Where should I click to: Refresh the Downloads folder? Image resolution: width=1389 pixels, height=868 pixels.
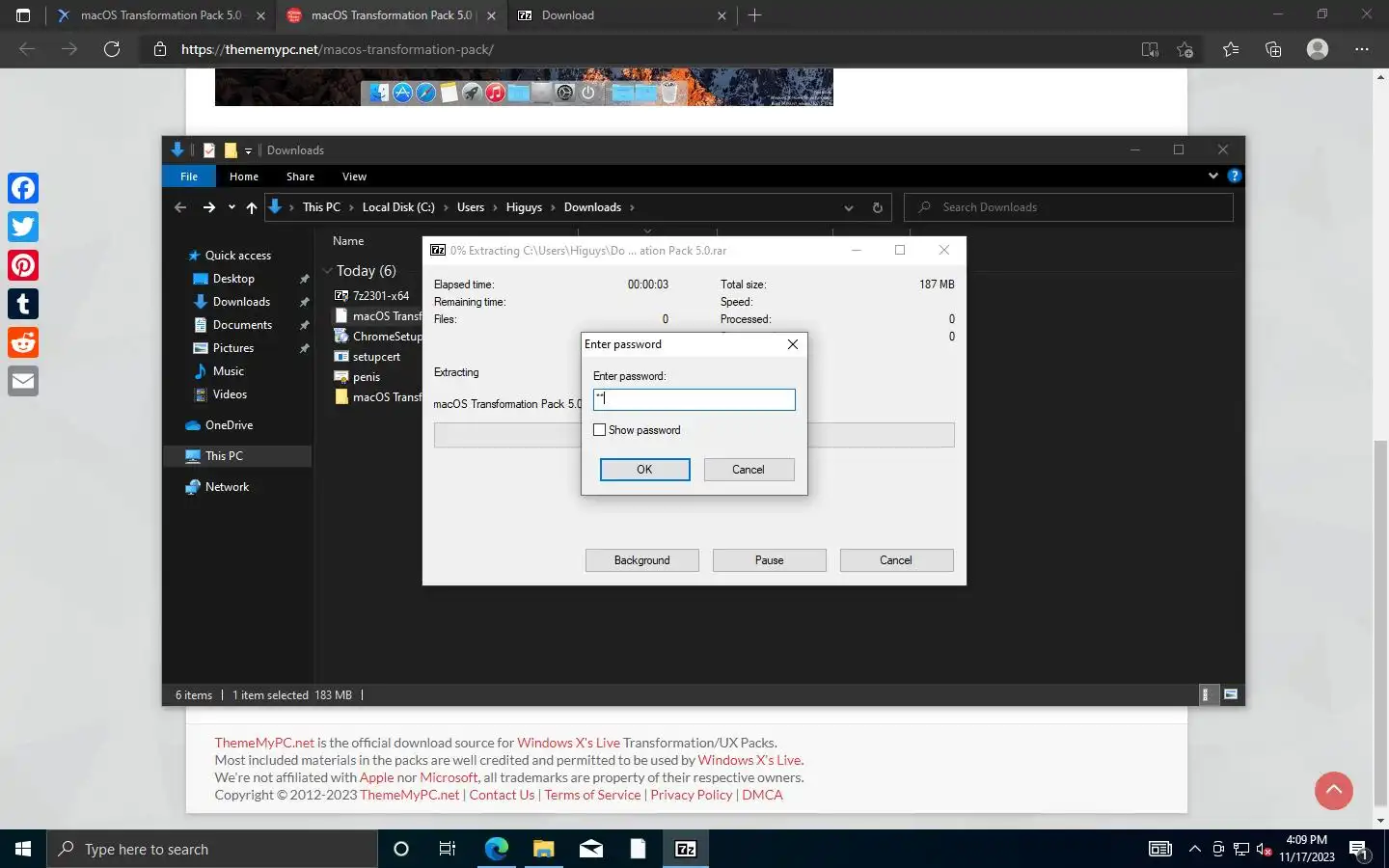click(877, 207)
